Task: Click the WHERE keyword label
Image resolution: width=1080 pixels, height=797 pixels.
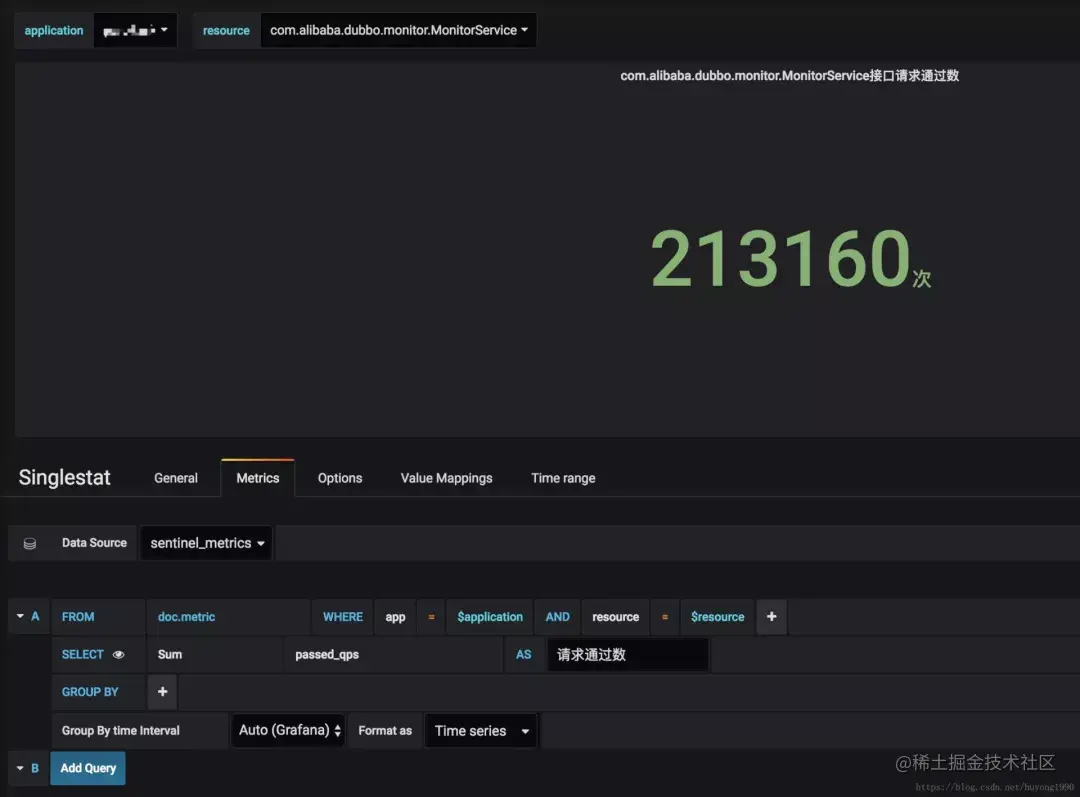Action: 342,617
